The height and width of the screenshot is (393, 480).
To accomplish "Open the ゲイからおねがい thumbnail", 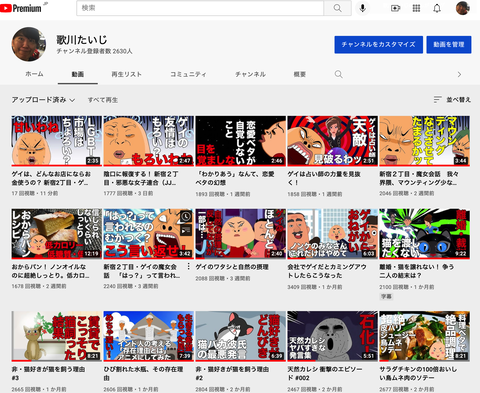I will [x=332, y=234].
